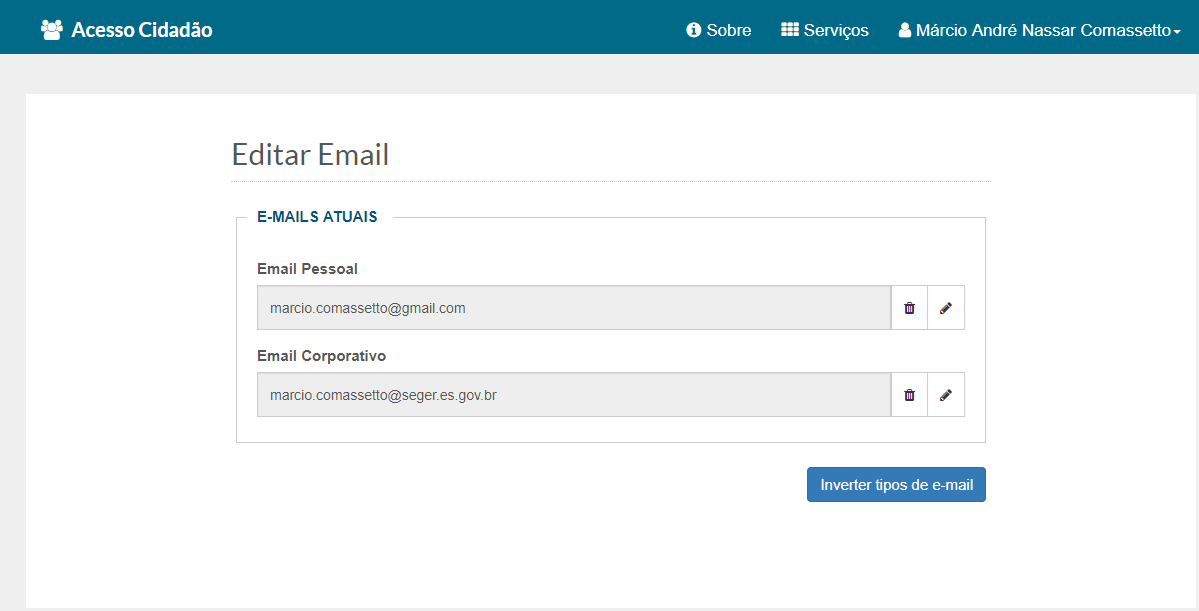Click the marcio.comassetto@gmail.com email field

[x=573, y=308]
